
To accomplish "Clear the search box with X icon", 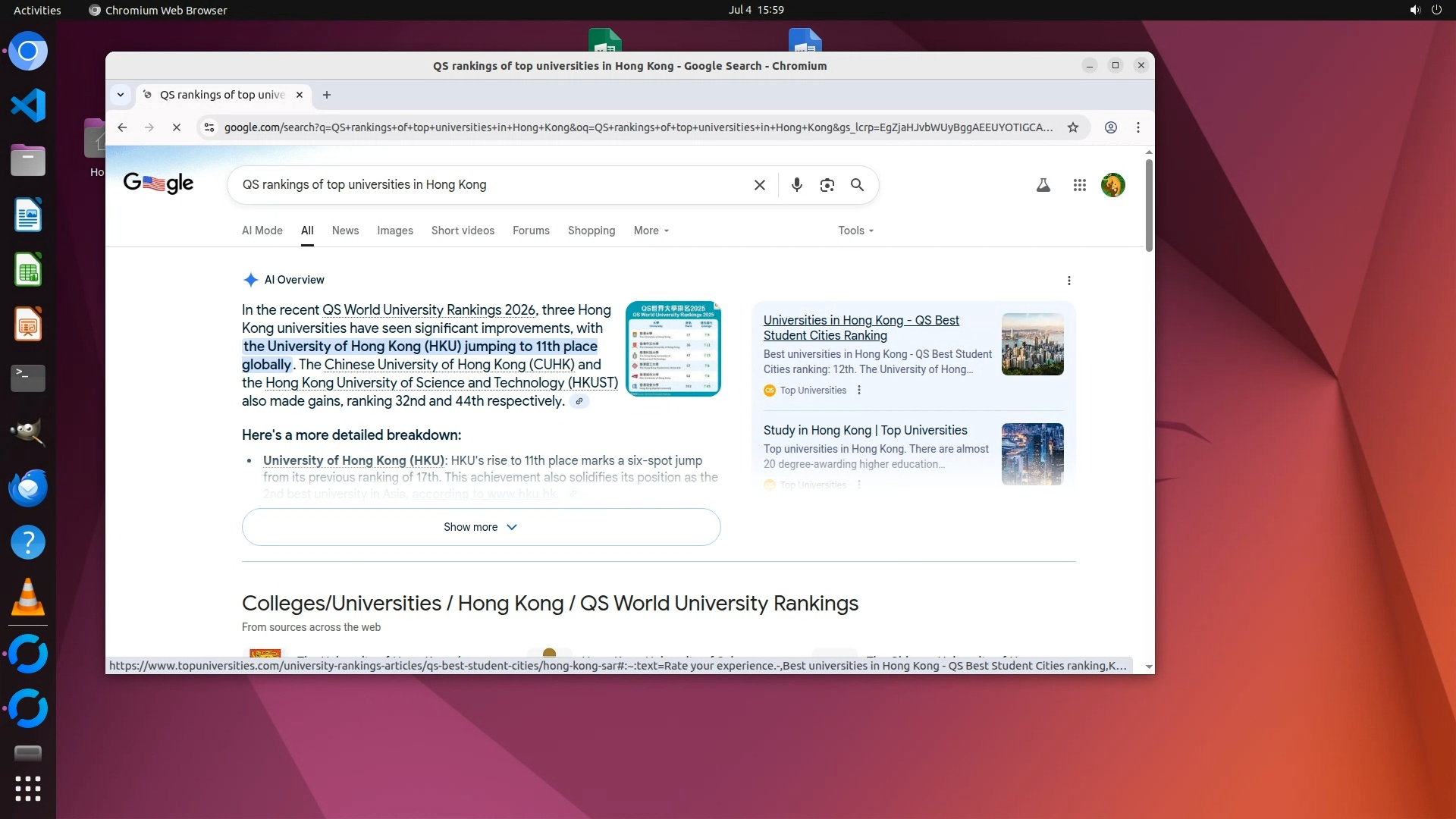I will point(759,185).
